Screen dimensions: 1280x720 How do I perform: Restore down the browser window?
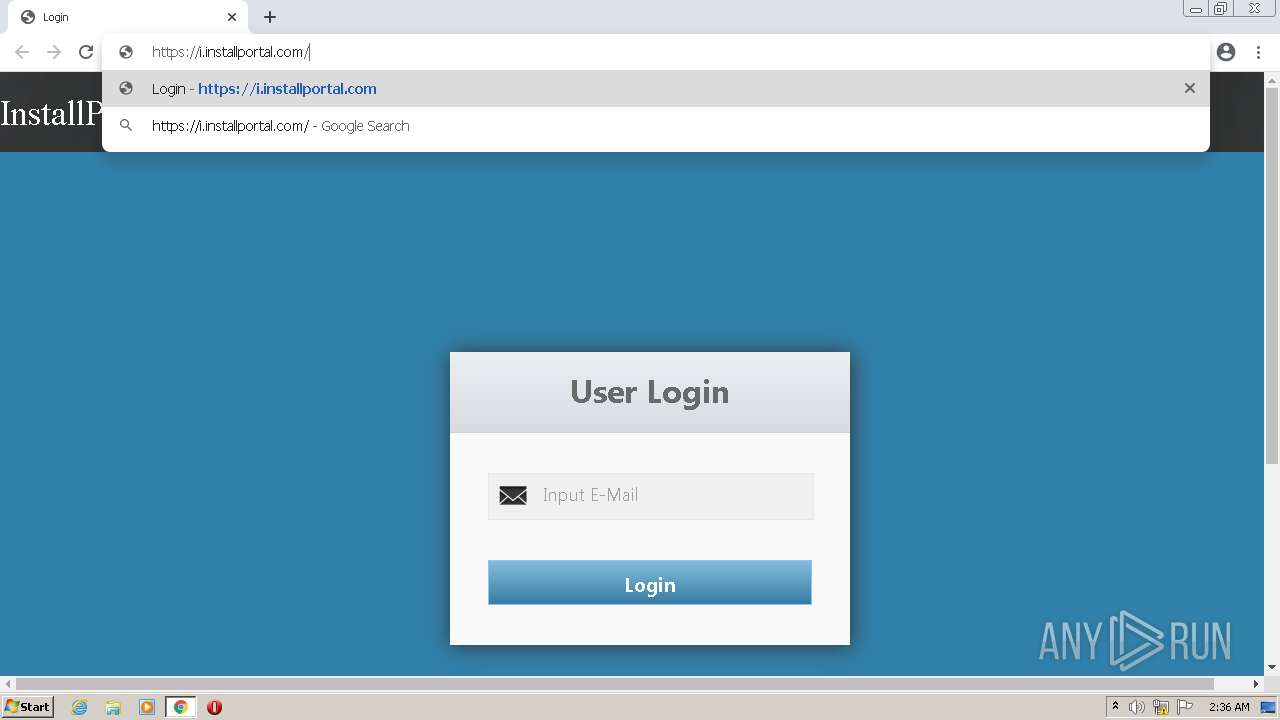1221,9
